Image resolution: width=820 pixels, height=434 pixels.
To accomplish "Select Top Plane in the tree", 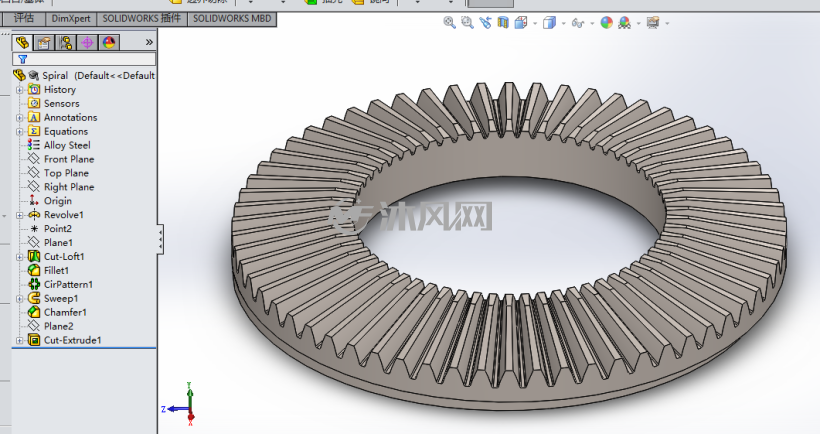I will [x=66, y=173].
